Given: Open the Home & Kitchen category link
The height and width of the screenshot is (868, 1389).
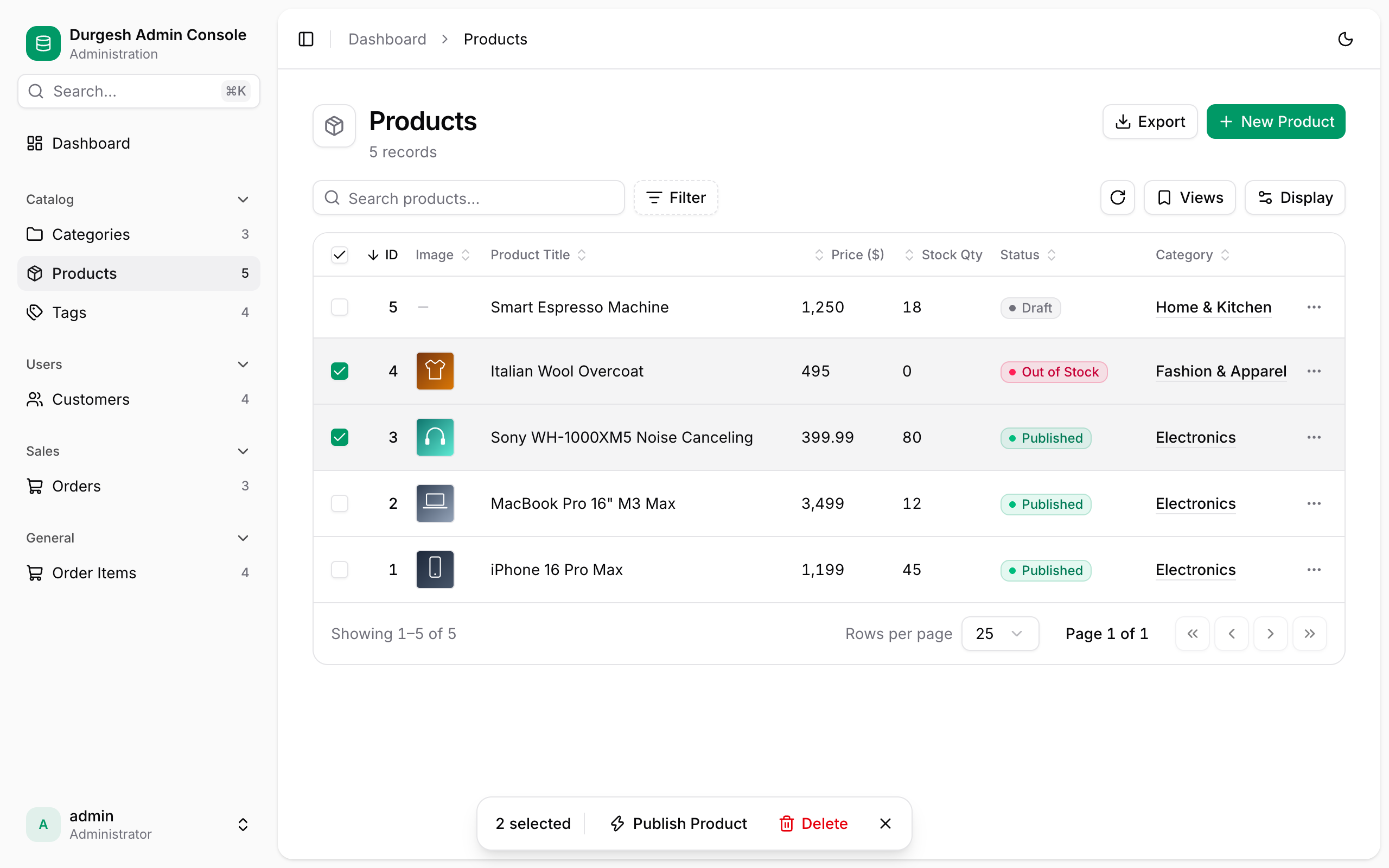Looking at the screenshot, I should (1213, 307).
